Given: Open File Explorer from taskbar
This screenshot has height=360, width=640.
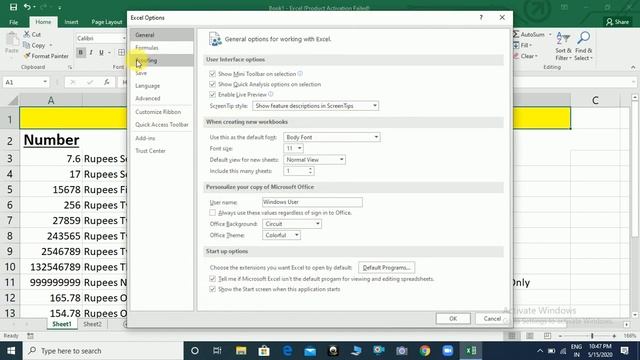Looking at the screenshot, I should coord(241,351).
